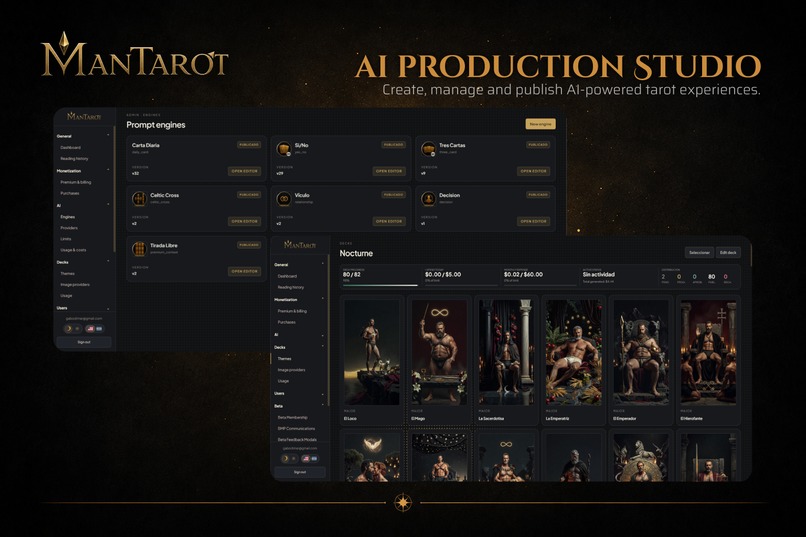Image resolution: width=806 pixels, height=537 pixels.
Task: Click ManTarot logo in Prompt engines sidebar
Action: click(84, 117)
